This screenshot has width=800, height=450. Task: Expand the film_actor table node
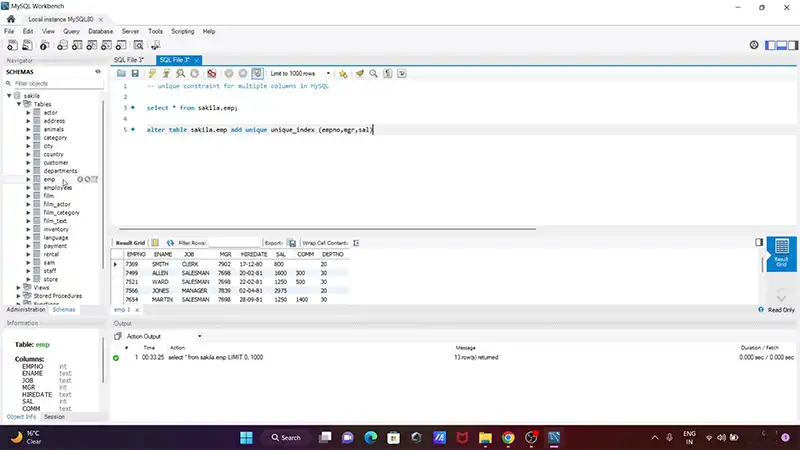point(29,204)
